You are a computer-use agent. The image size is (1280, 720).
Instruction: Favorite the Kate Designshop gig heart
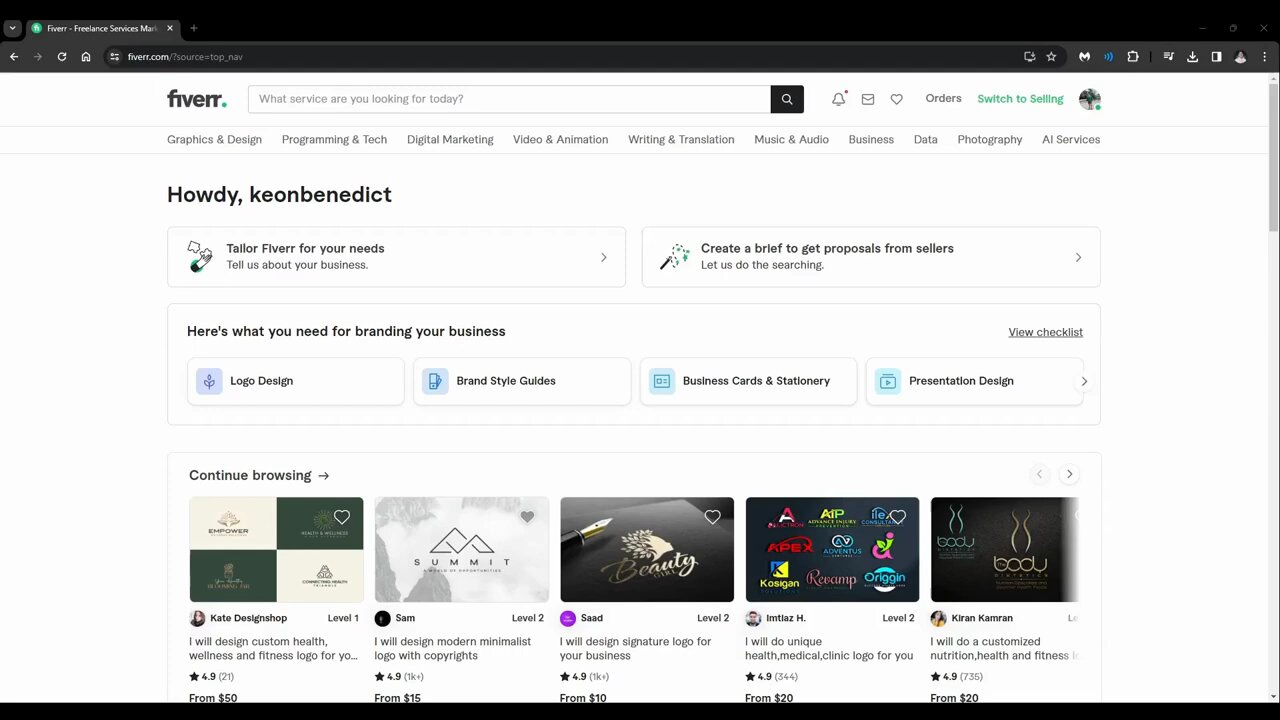342,517
